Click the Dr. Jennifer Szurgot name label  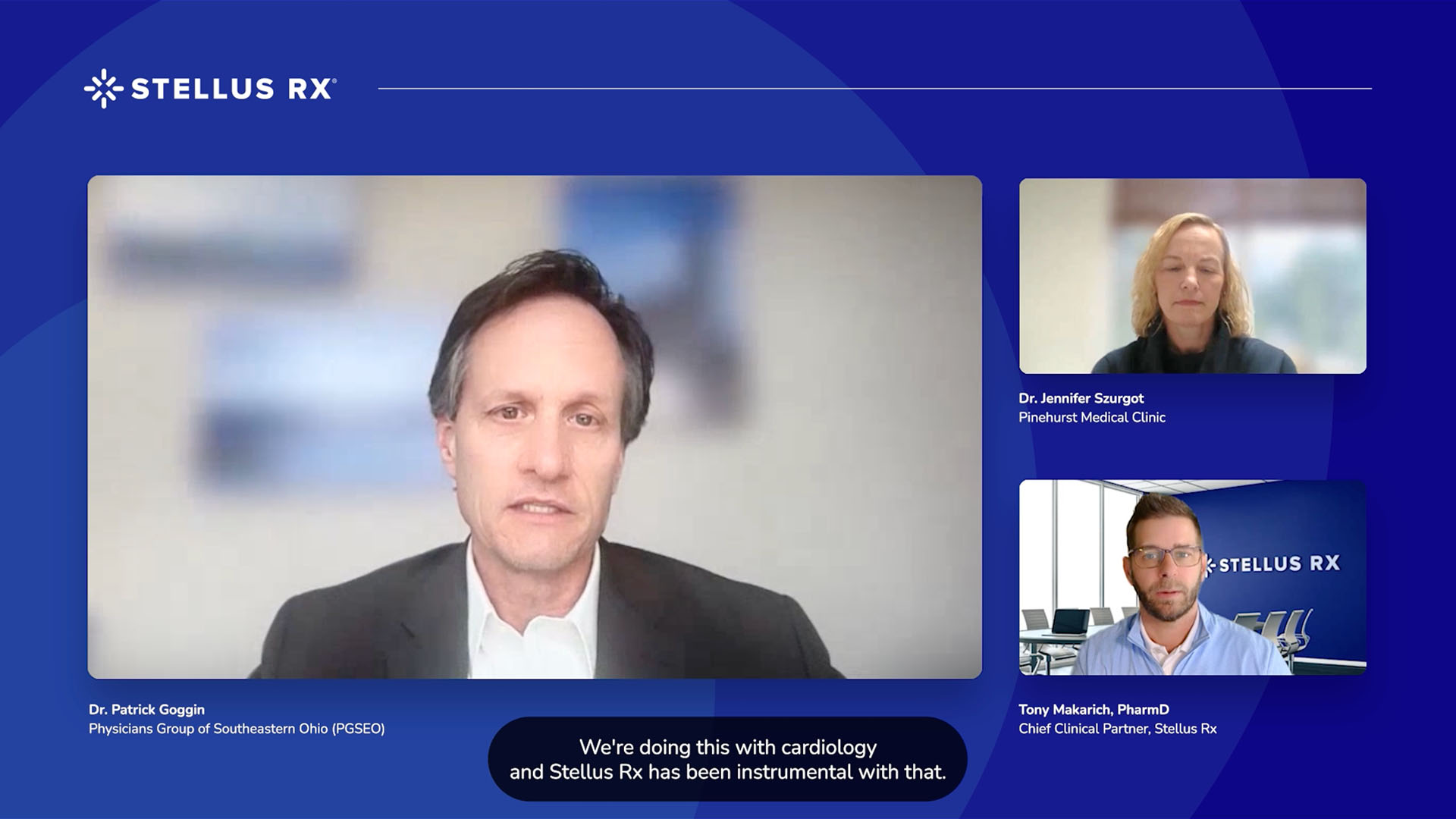point(1081,398)
